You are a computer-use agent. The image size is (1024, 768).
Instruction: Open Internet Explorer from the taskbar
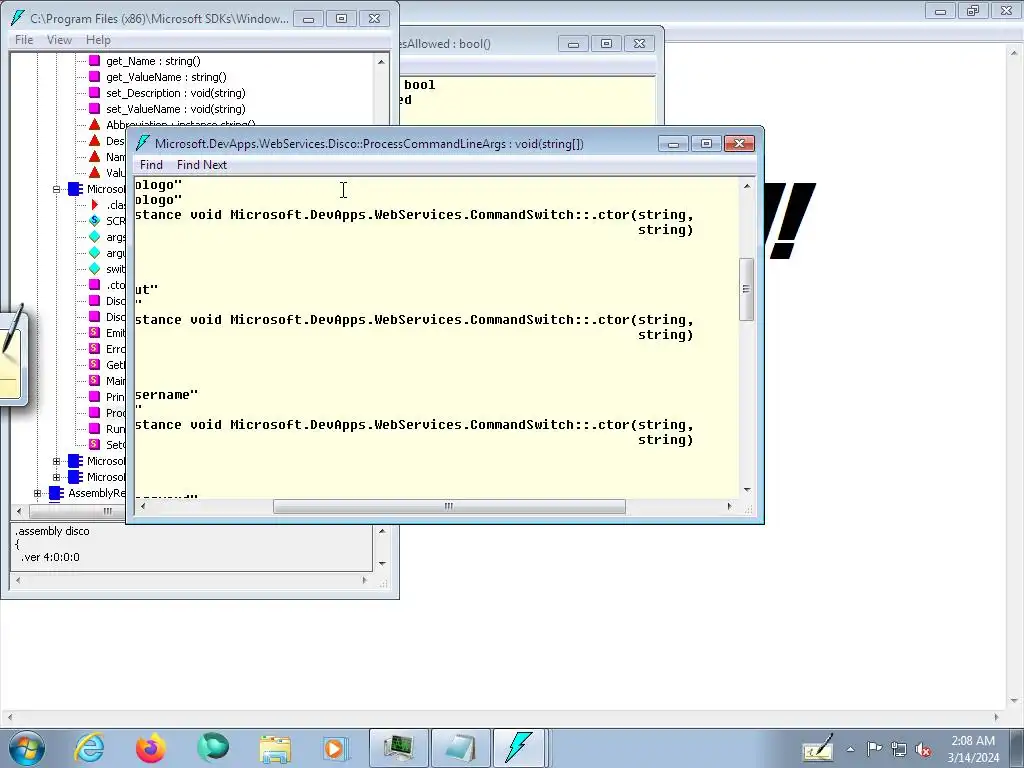89,748
